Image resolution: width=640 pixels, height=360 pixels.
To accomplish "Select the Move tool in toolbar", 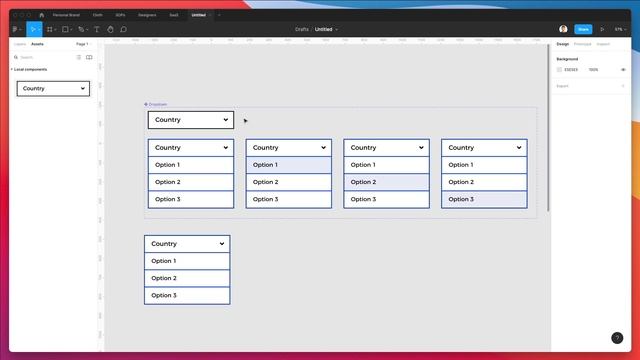I will click(33, 29).
